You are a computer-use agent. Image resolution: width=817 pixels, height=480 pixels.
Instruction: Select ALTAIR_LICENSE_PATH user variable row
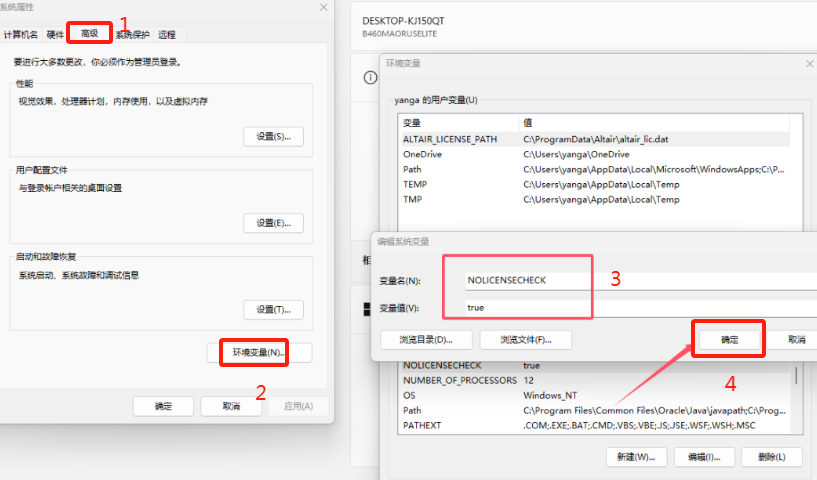coord(595,139)
